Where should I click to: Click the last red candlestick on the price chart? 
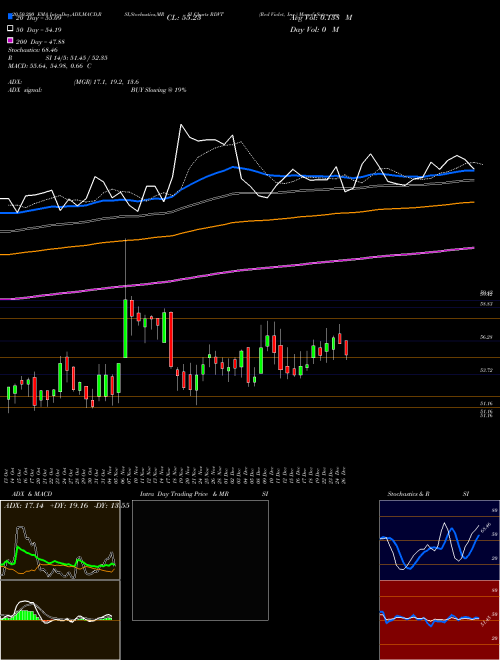click(x=346, y=348)
